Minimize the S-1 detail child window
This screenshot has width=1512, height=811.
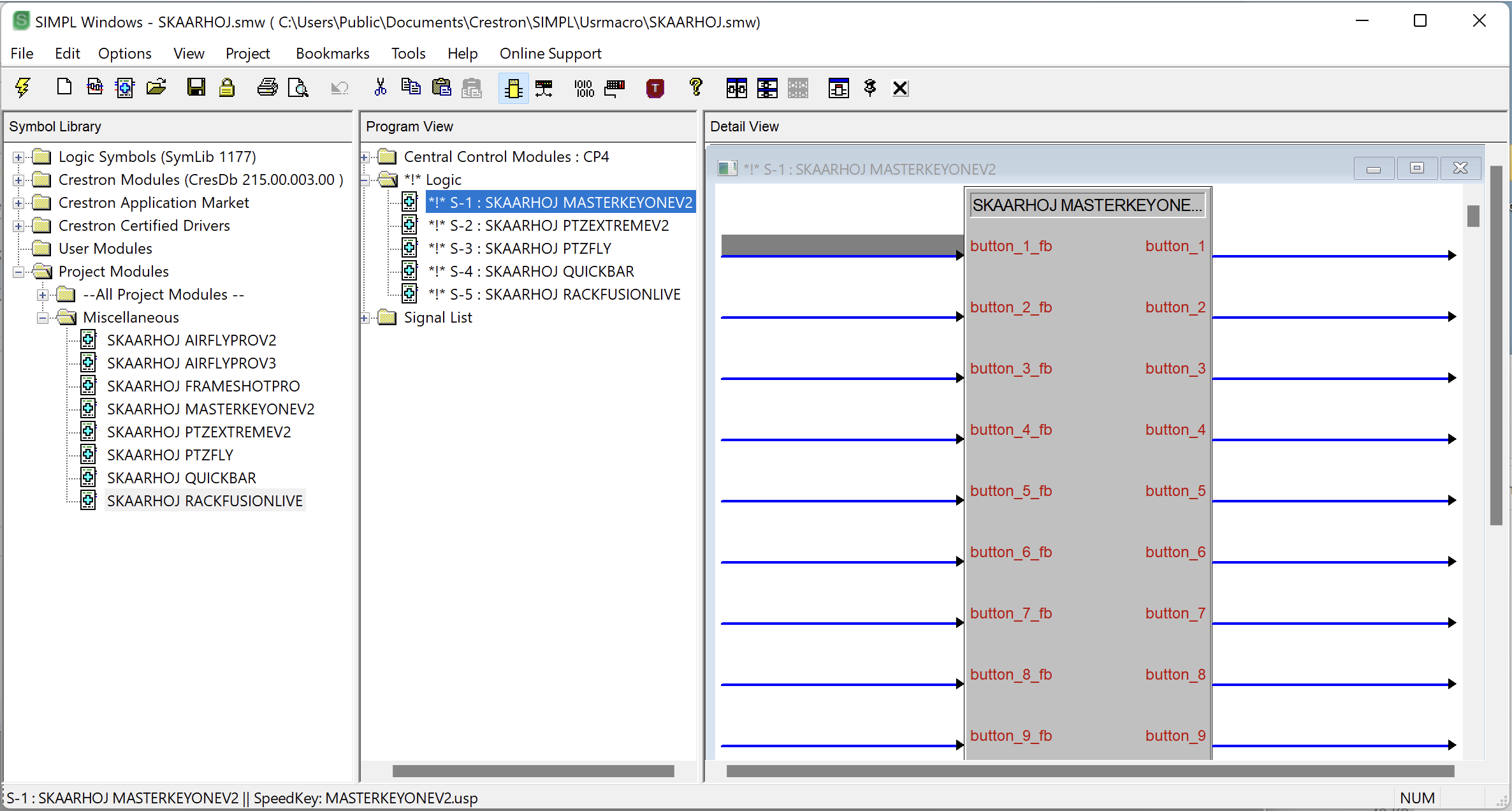pyautogui.click(x=1374, y=168)
